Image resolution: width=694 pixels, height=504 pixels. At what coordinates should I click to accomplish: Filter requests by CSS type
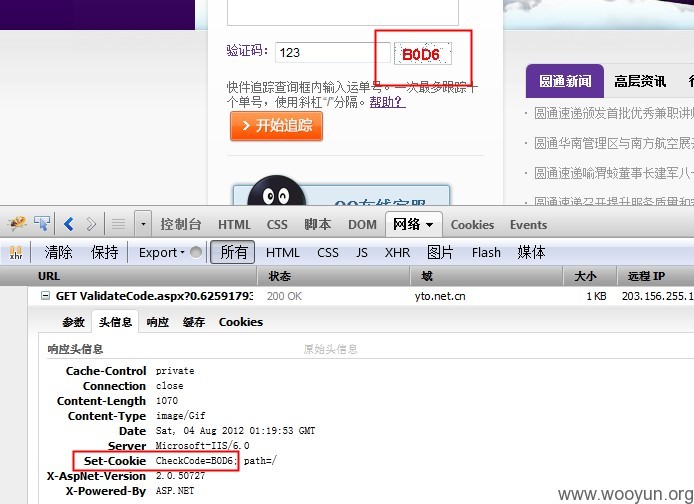coord(328,253)
